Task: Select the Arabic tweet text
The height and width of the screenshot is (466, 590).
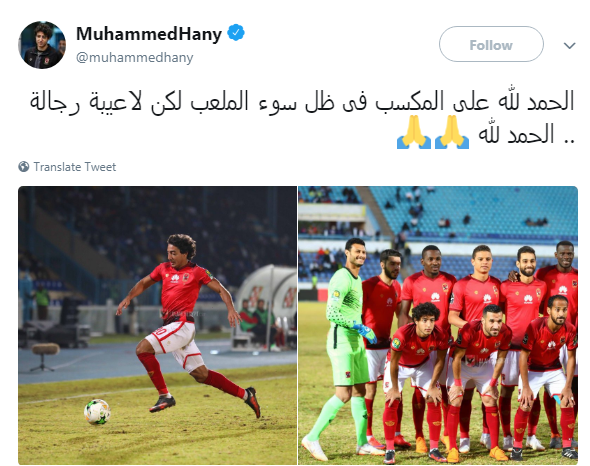Action: 302,117
